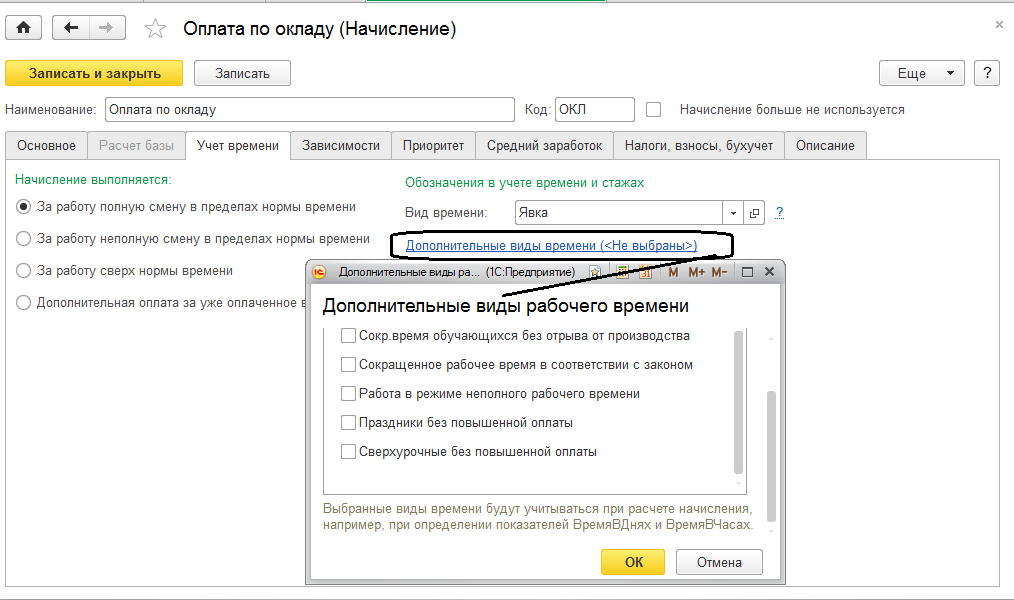1014x600 pixels.
Task: Click the dialog's outer vertical scrollbar thumb
Action: point(771,456)
